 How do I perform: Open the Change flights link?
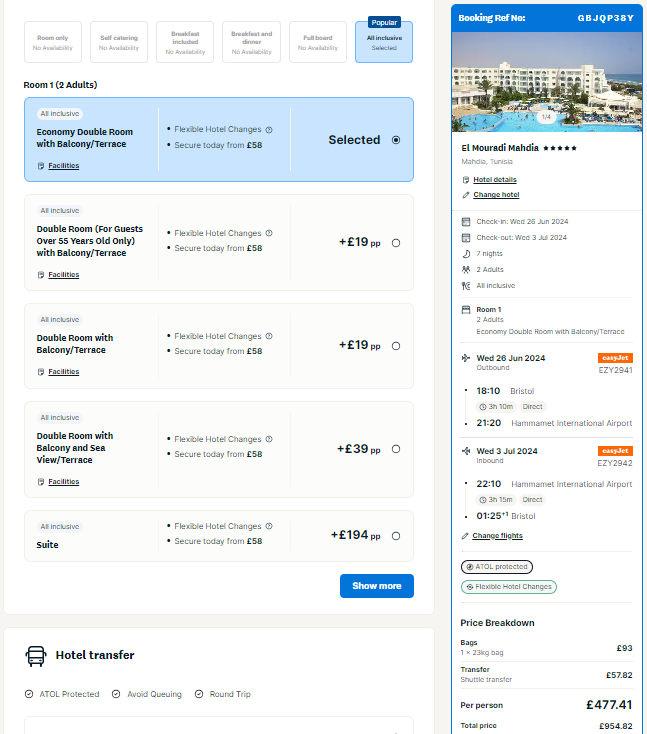point(497,536)
